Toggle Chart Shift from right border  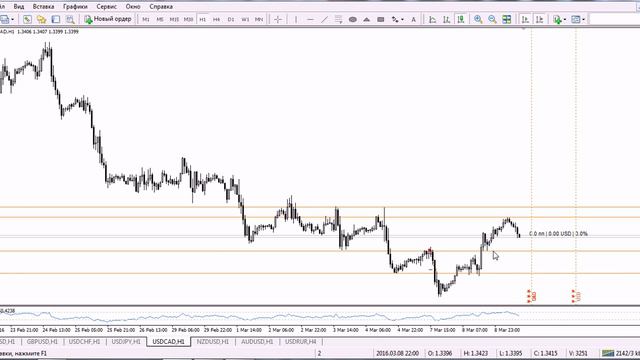tap(540, 19)
